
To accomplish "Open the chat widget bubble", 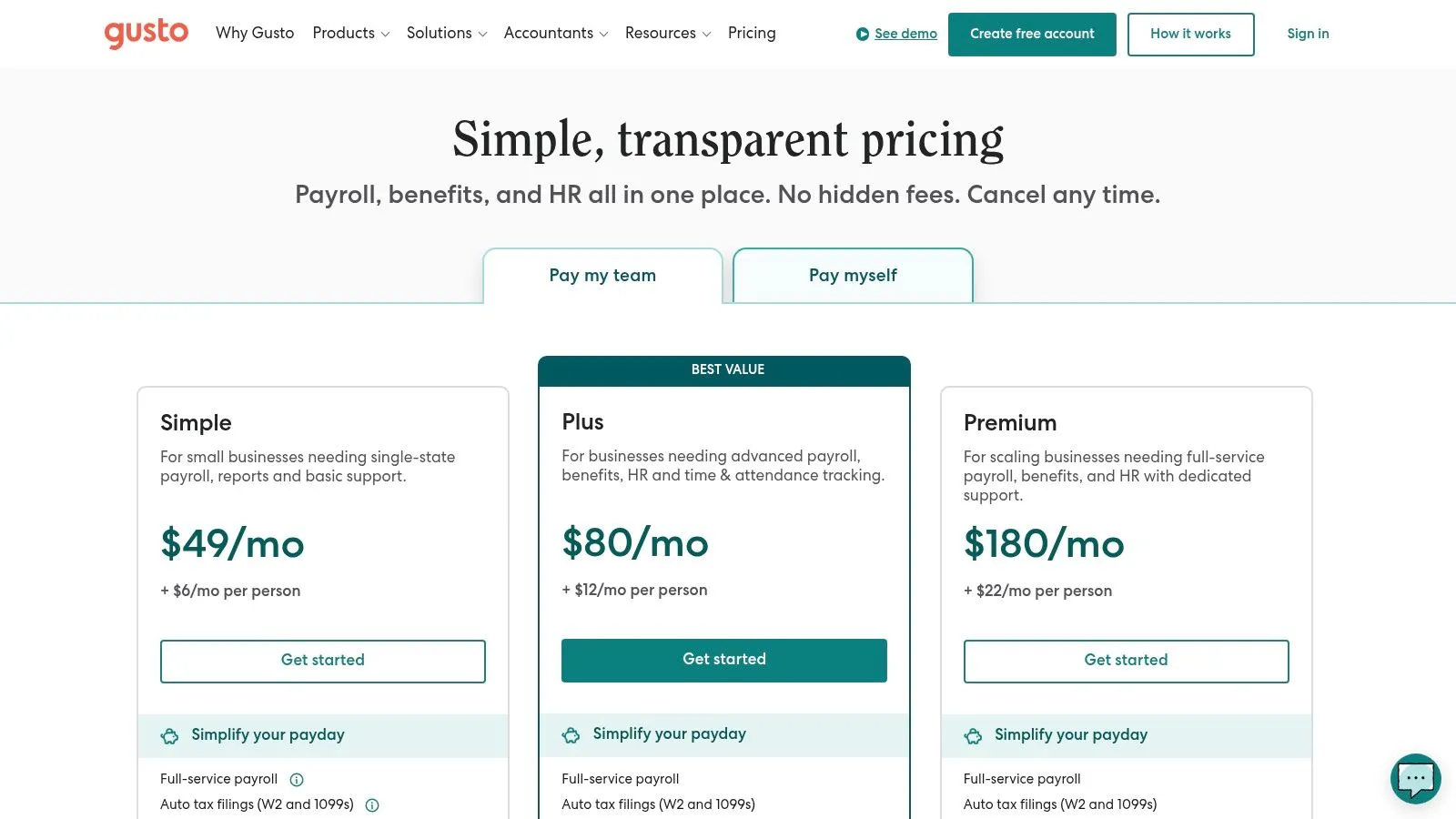I will pos(1416,779).
